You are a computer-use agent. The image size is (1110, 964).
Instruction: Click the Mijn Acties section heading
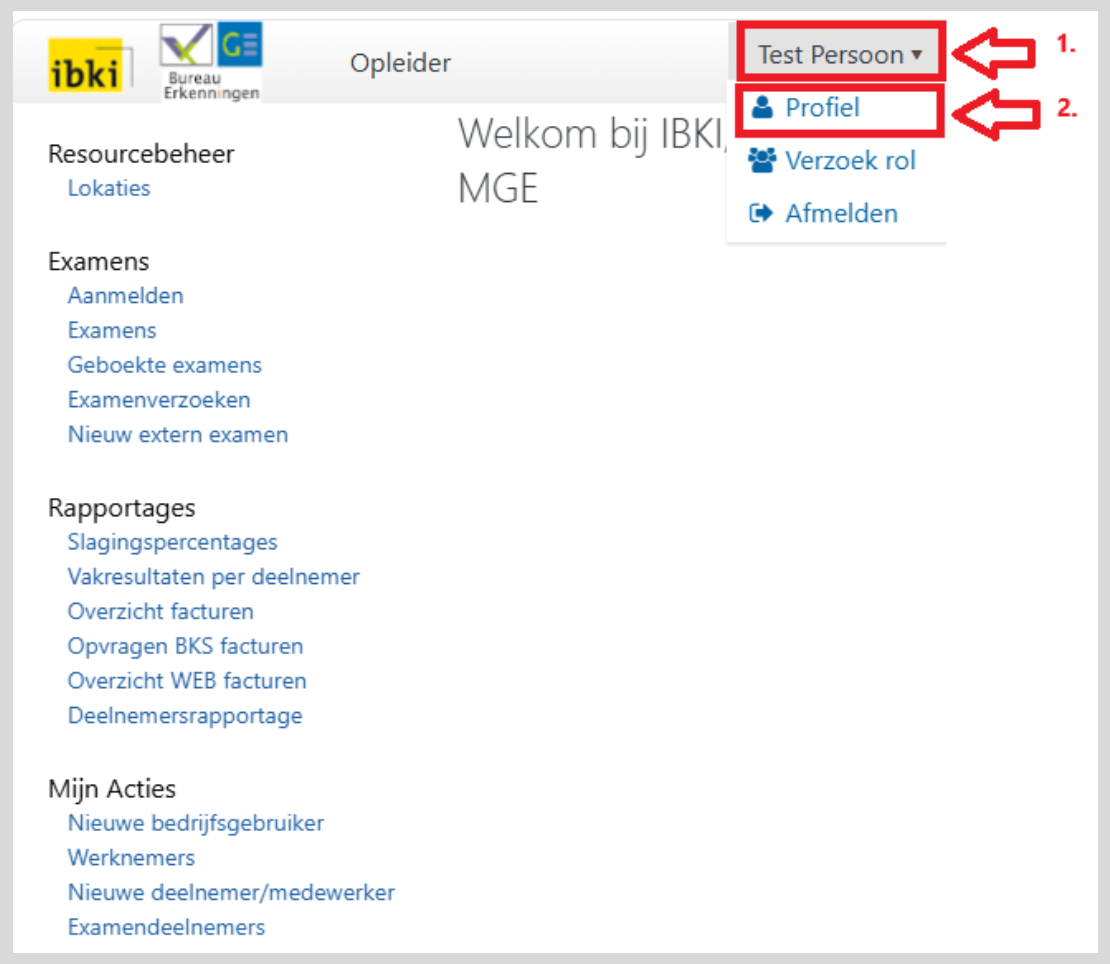(112, 788)
